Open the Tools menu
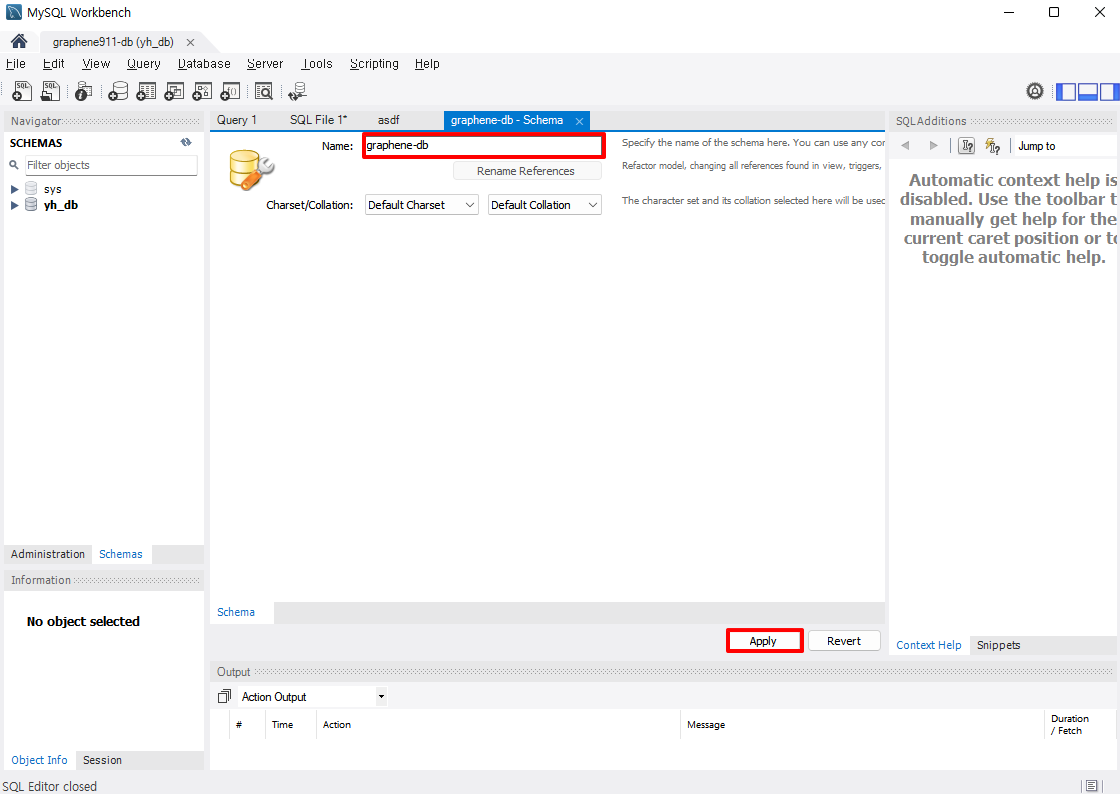The image size is (1120, 794). (x=317, y=64)
